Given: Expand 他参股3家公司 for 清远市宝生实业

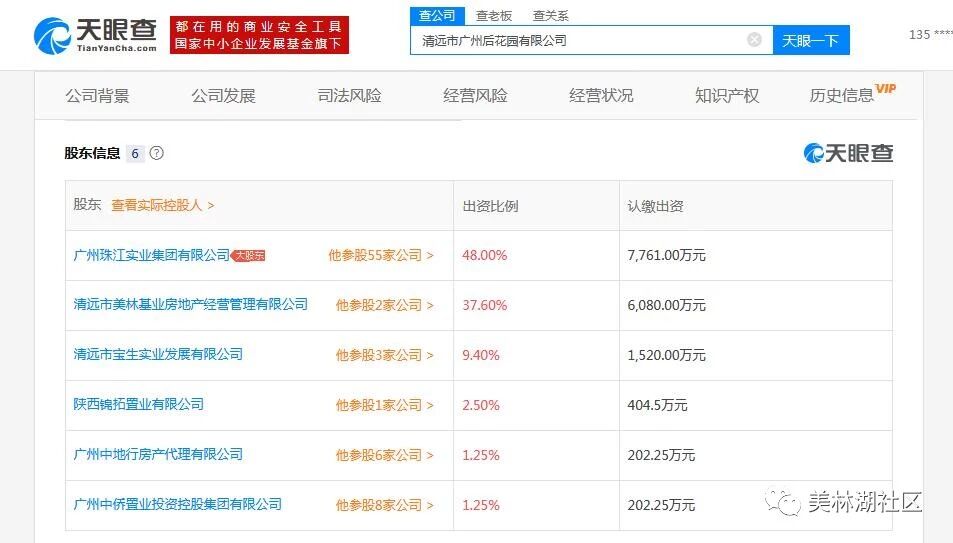Looking at the screenshot, I should coord(385,355).
